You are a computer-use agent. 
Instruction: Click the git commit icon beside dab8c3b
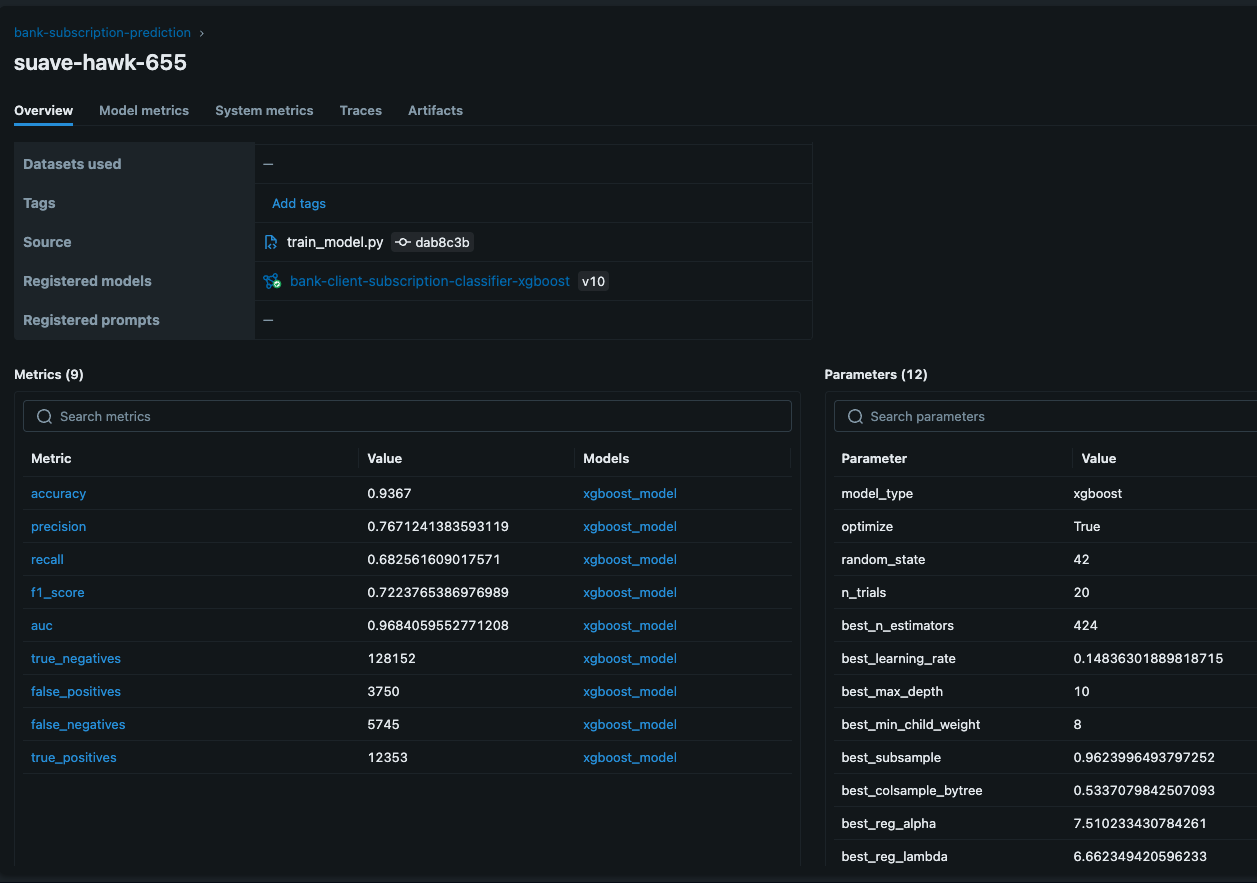click(x=403, y=242)
